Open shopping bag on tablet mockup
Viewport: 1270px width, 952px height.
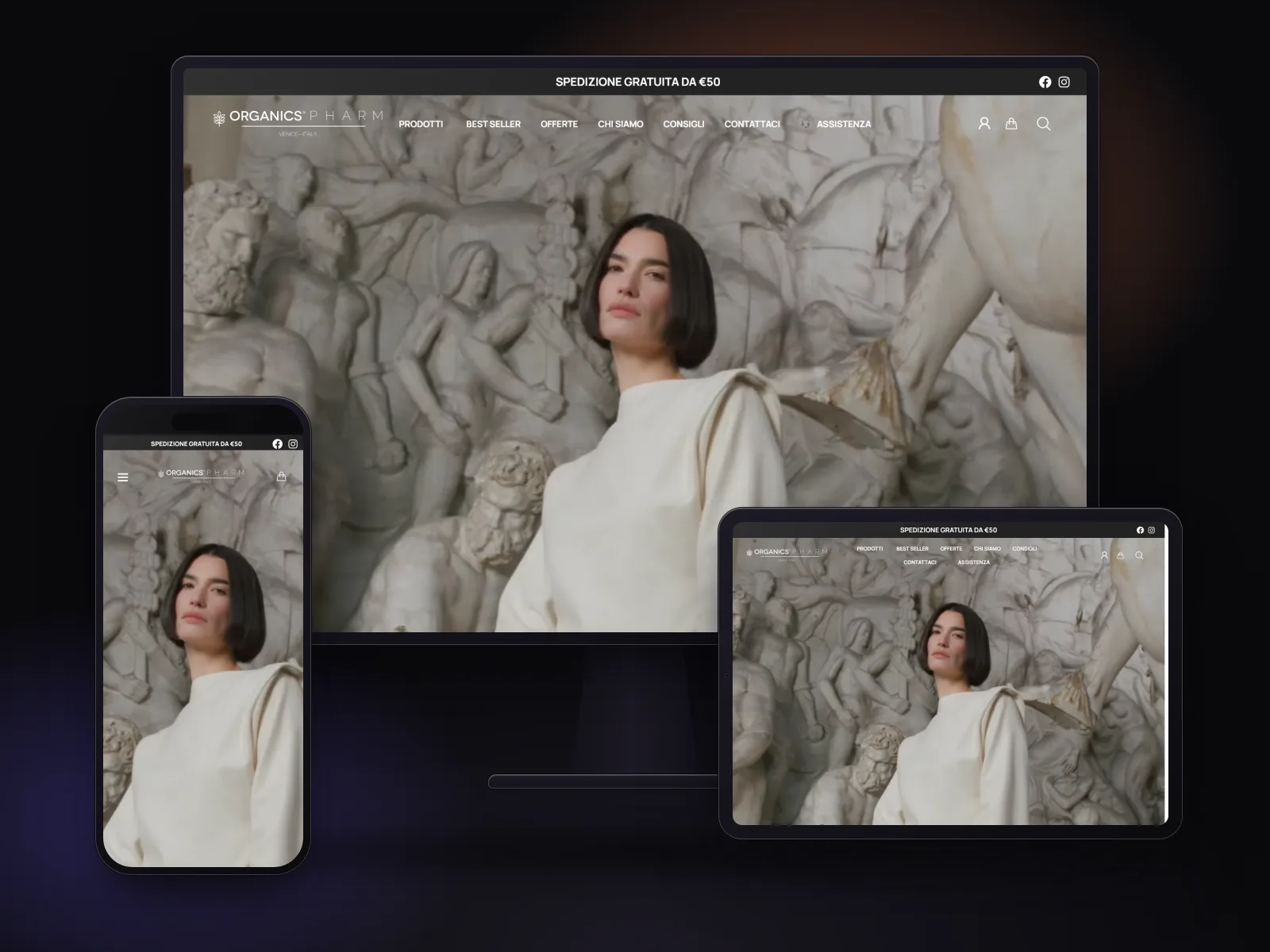(1121, 555)
